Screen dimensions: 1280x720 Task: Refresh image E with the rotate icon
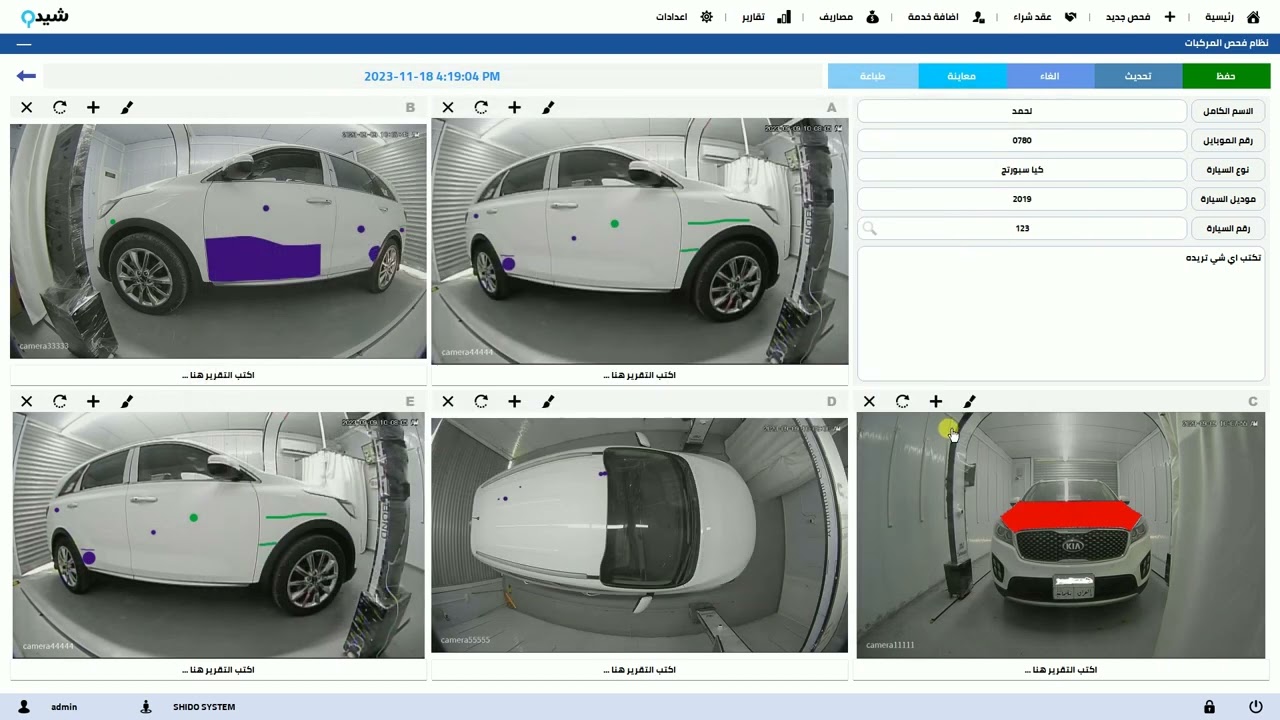point(60,401)
